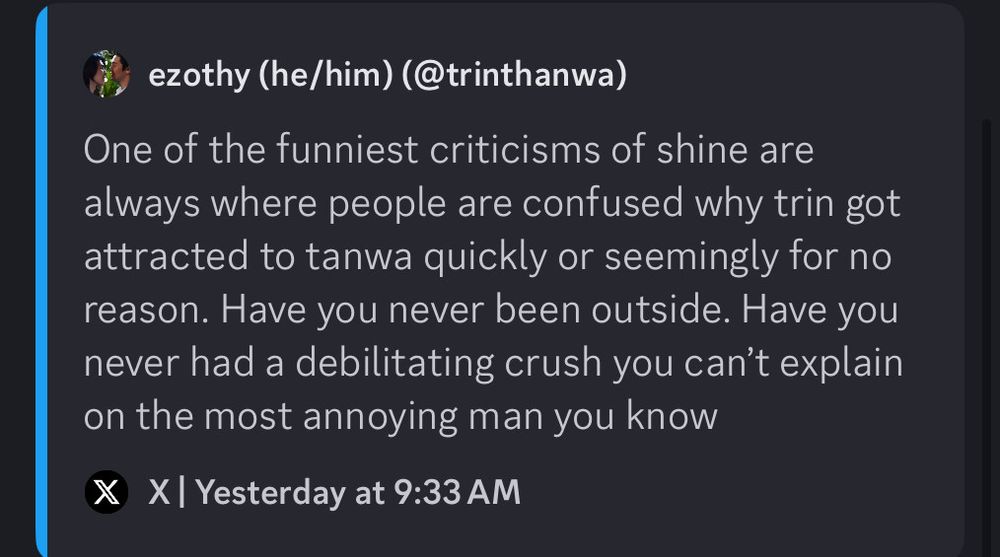Click the word criticisms in first line
This screenshot has width=1000, height=557.
click(x=515, y=150)
